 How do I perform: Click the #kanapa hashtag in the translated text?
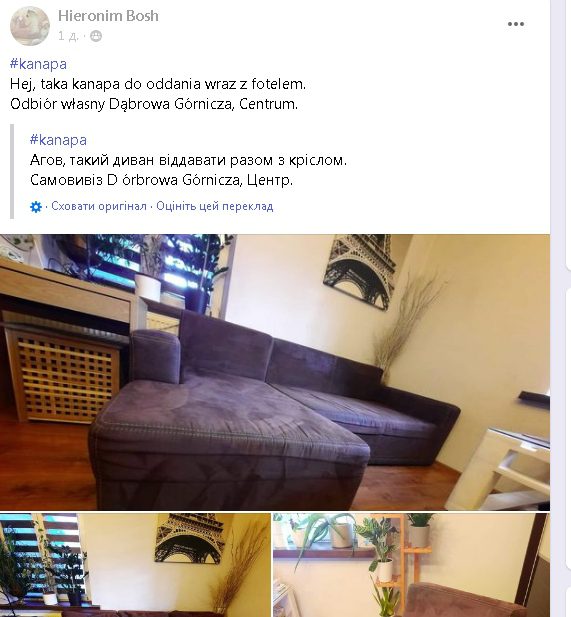58,140
